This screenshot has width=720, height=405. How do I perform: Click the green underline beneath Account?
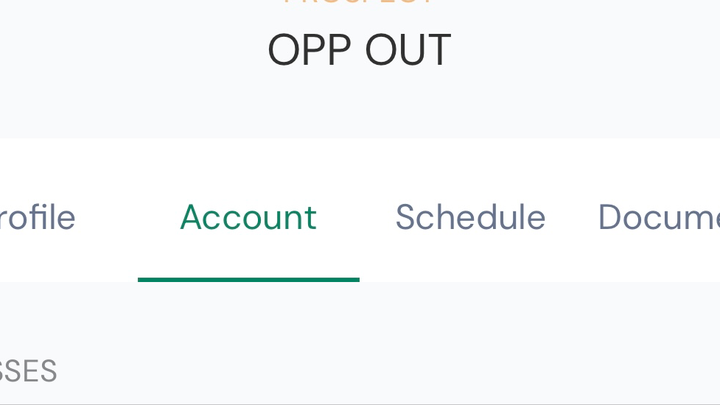point(248,279)
